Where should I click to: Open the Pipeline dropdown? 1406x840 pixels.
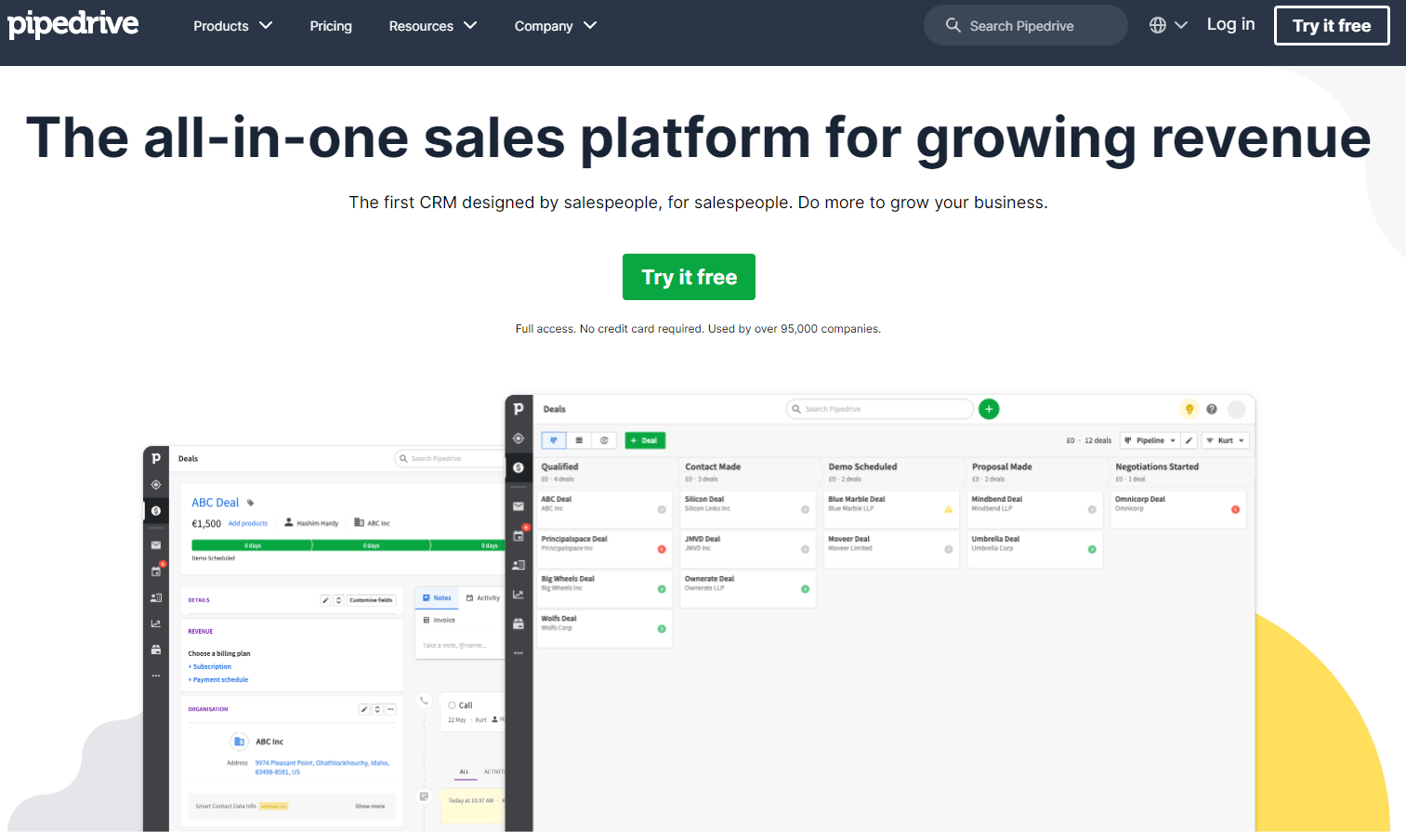[1150, 440]
